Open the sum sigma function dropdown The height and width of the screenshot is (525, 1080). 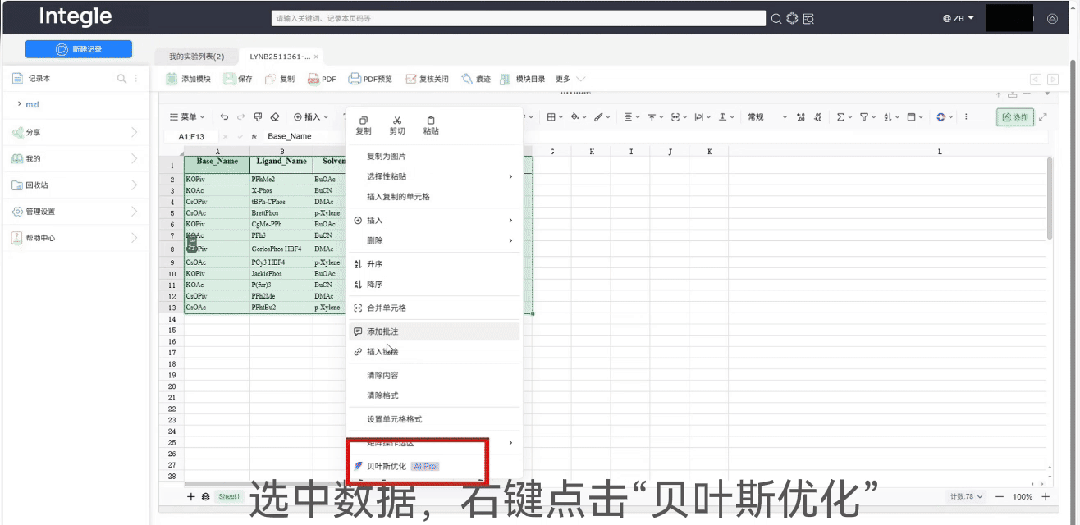click(844, 117)
